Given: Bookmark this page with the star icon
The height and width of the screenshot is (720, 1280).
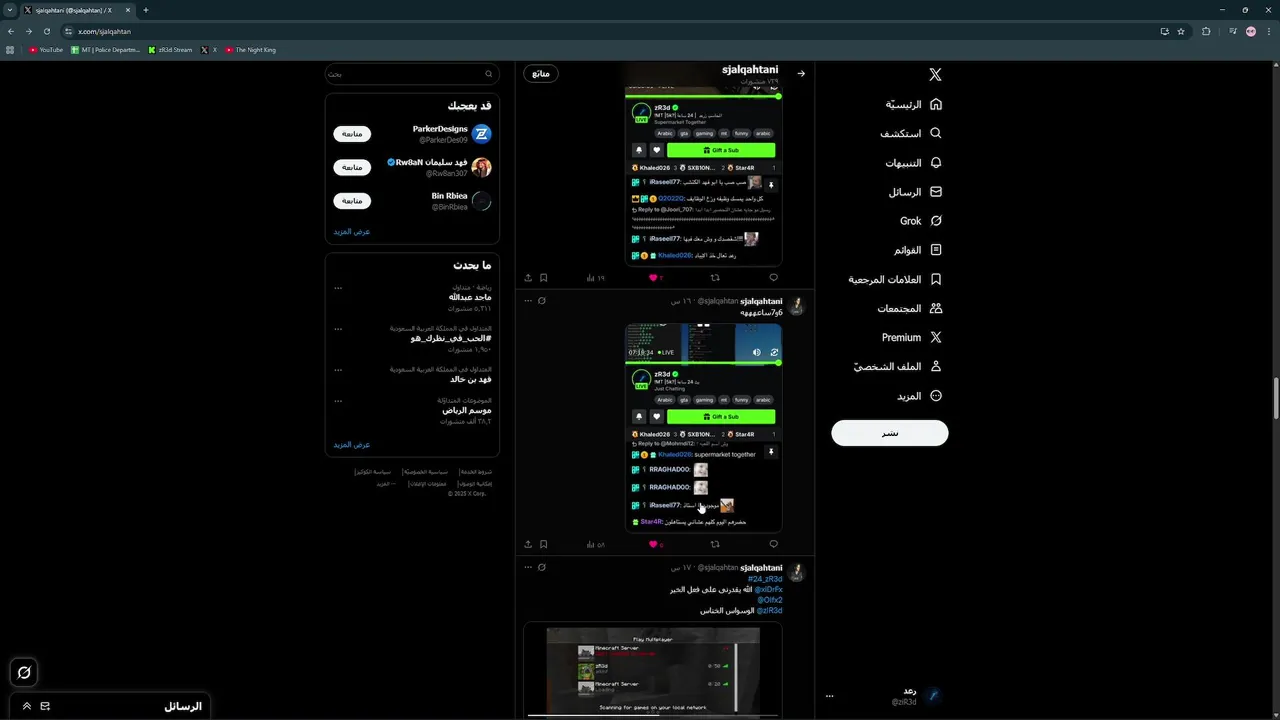Looking at the screenshot, I should 1181,31.
